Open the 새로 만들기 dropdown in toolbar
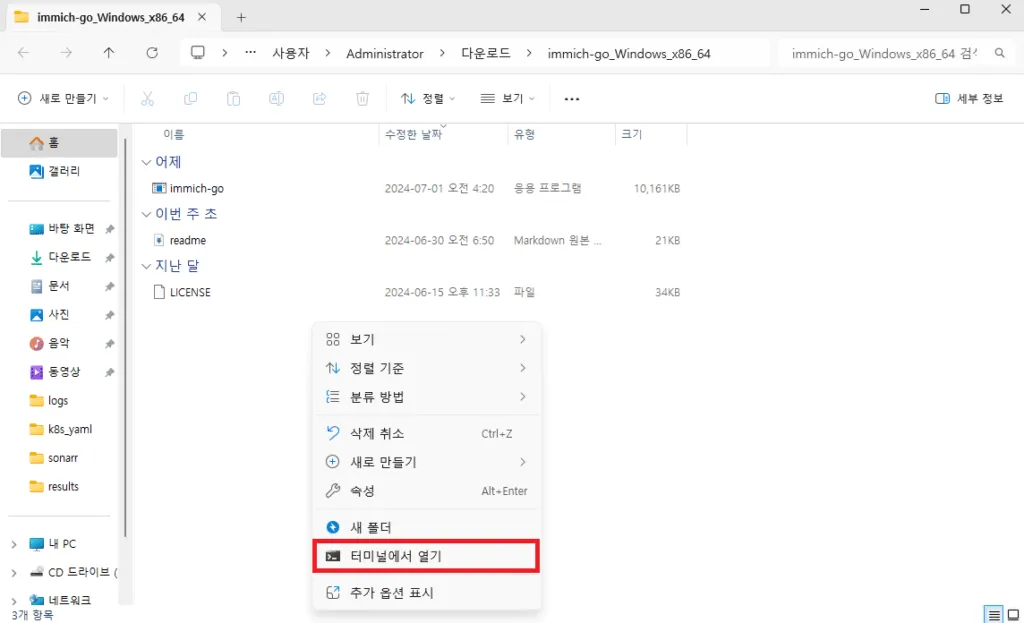This screenshot has width=1024, height=623. point(64,99)
